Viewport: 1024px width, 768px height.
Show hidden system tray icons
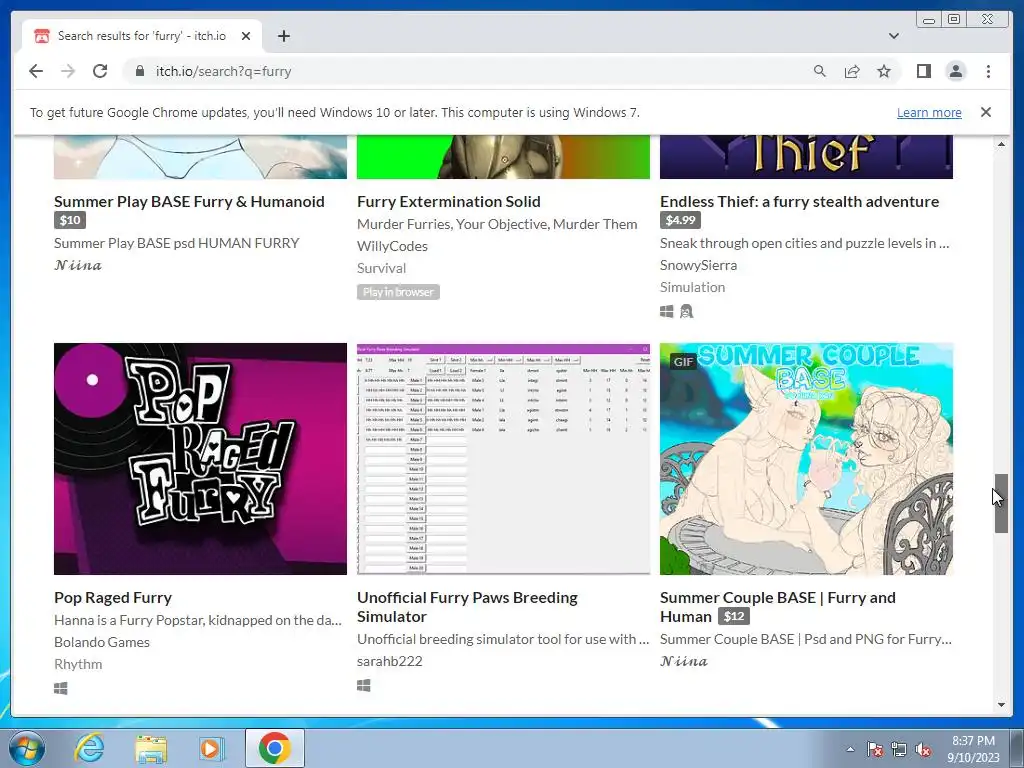(850, 749)
